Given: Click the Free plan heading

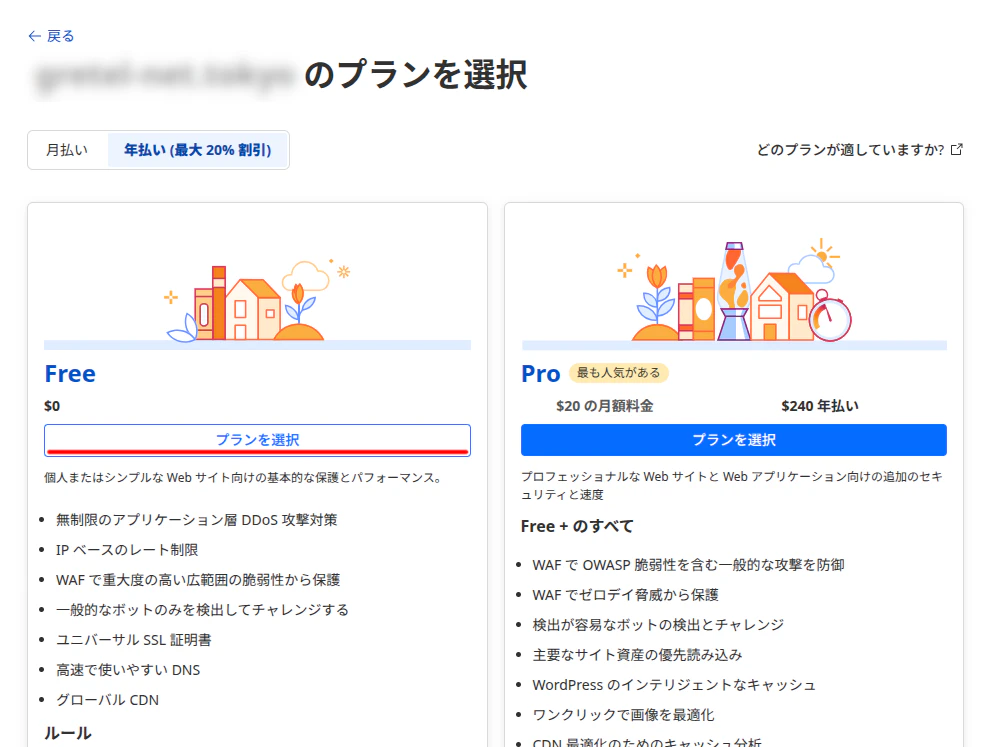Looking at the screenshot, I should (x=70, y=374).
